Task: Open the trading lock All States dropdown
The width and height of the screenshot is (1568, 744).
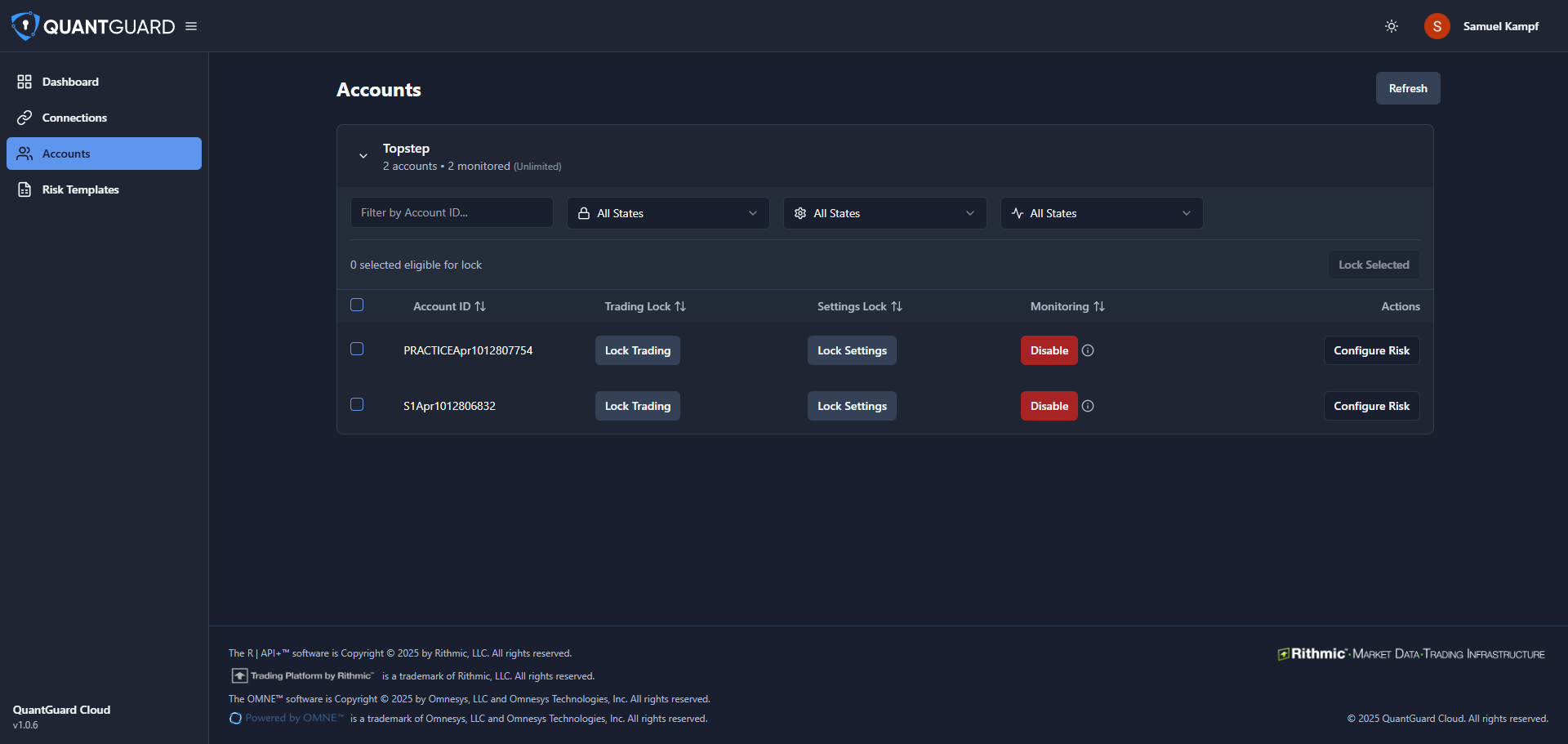Action: pos(668,213)
